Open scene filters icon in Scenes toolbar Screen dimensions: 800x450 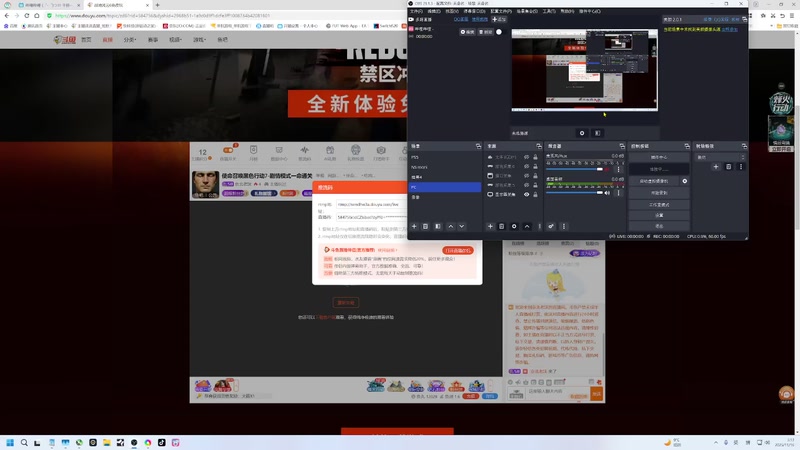click(438, 227)
